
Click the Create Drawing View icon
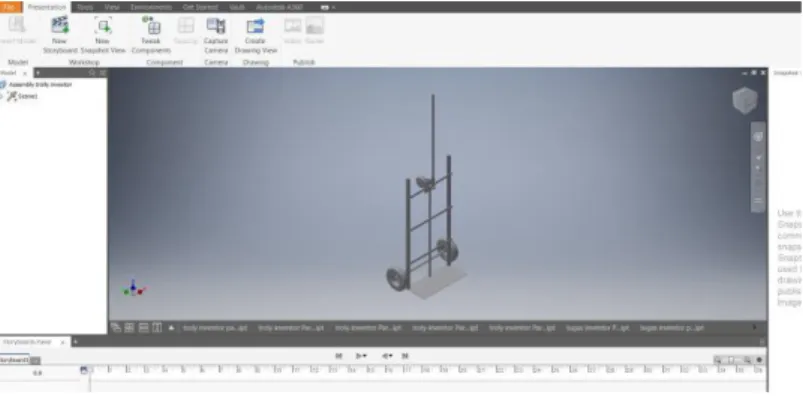255,26
